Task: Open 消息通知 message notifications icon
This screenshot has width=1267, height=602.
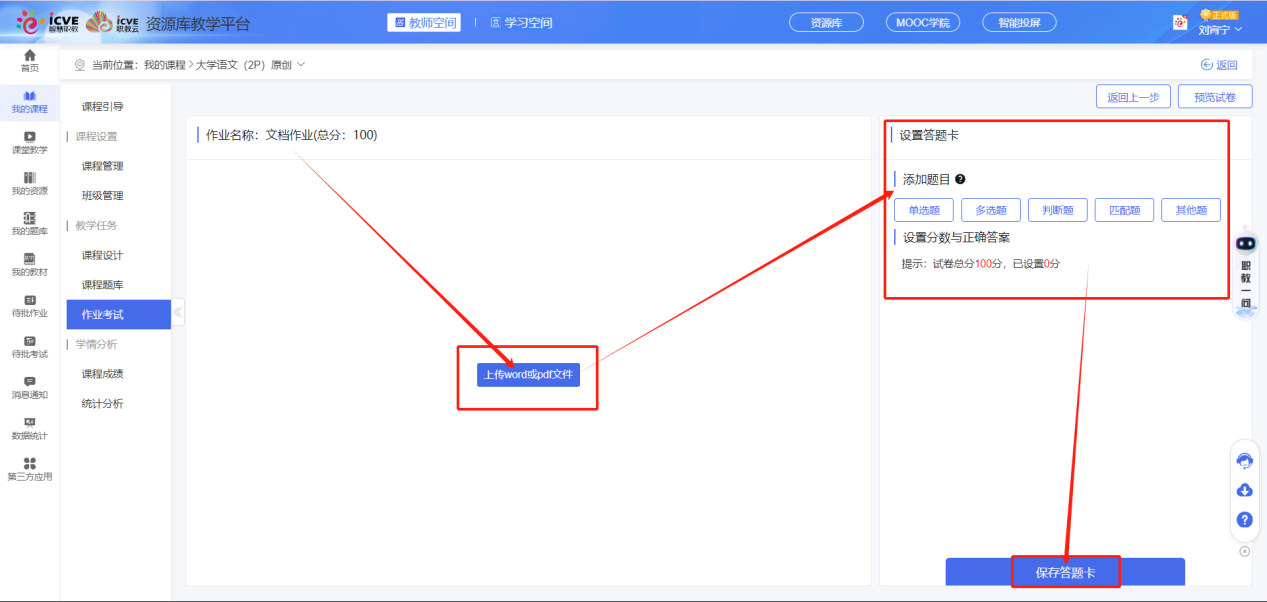Action: (30, 387)
